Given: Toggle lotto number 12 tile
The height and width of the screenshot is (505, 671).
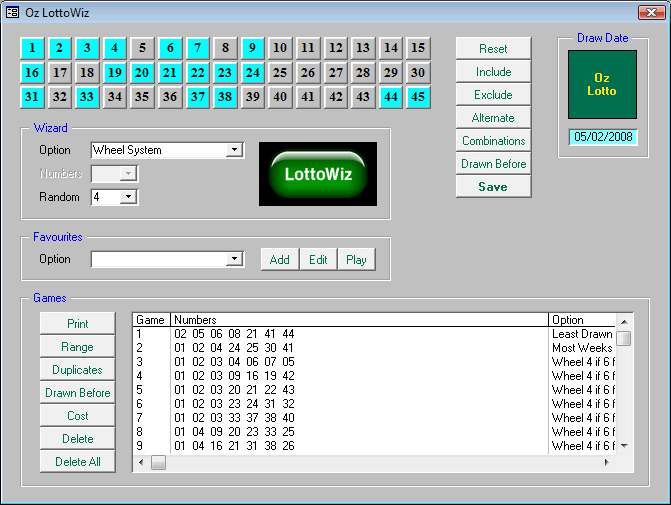Looking at the screenshot, I should coord(336,48).
